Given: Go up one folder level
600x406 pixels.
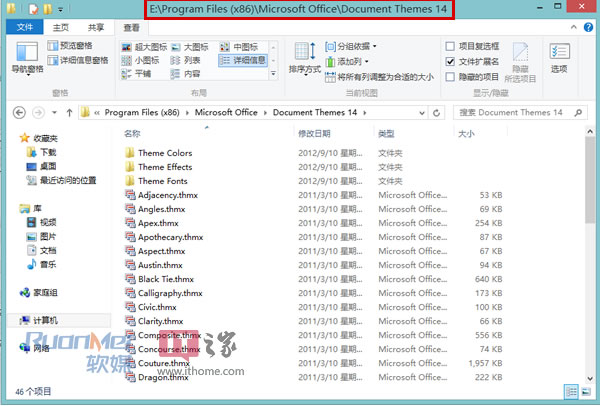Looking at the screenshot, I should tap(69, 113).
